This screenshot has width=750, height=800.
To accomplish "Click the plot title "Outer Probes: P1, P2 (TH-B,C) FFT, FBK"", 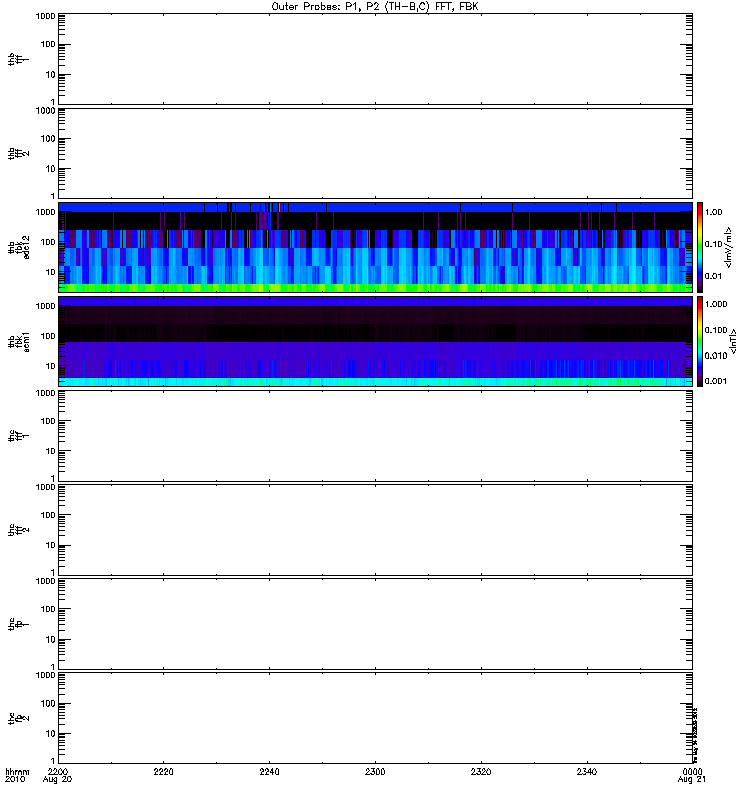I will (x=375, y=7).
